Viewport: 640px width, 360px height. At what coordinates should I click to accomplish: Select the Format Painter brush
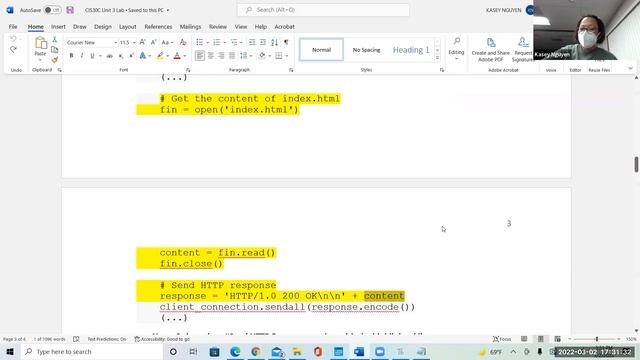click(54, 60)
